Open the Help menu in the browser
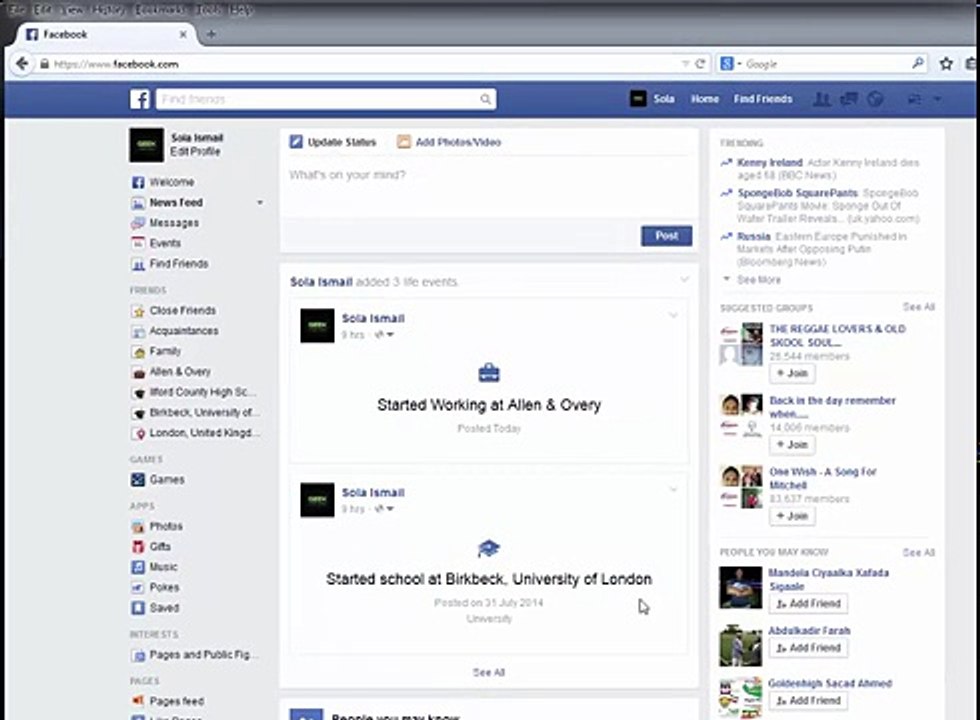980x720 pixels. click(x=241, y=10)
